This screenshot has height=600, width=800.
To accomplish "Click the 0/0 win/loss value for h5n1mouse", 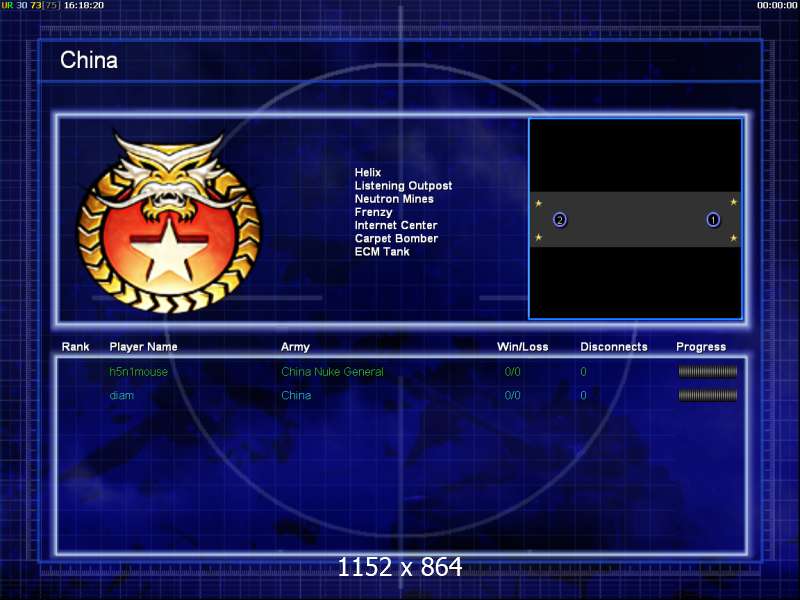I will pyautogui.click(x=512, y=372).
